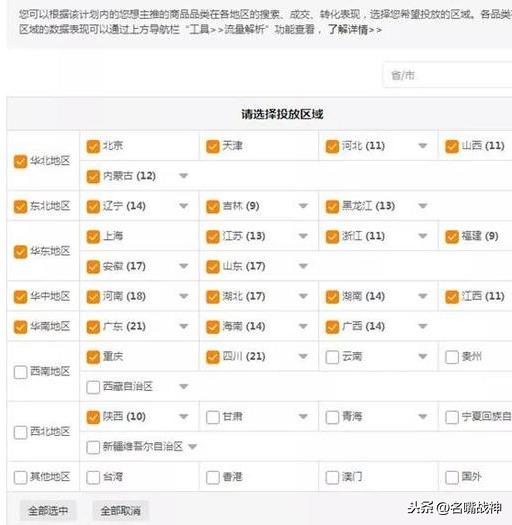Check the 新疆维吾尔自治区 checkbox
The width and height of the screenshot is (512, 525).
coord(93,447)
